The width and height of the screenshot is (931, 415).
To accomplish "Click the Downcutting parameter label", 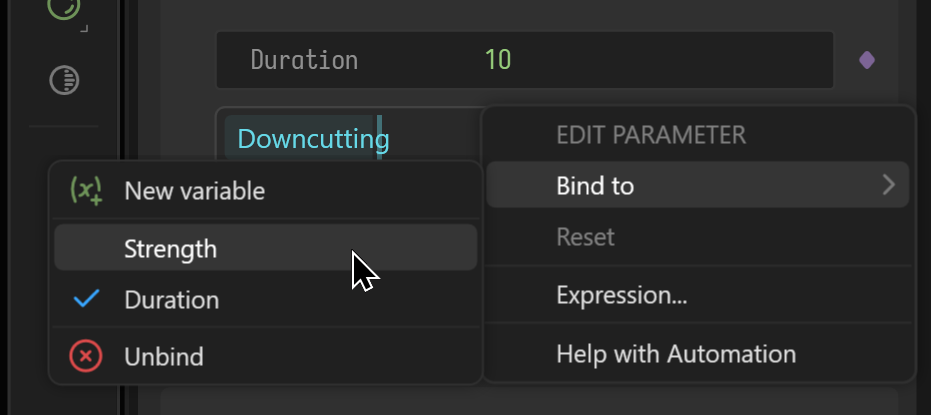I will click(x=313, y=139).
